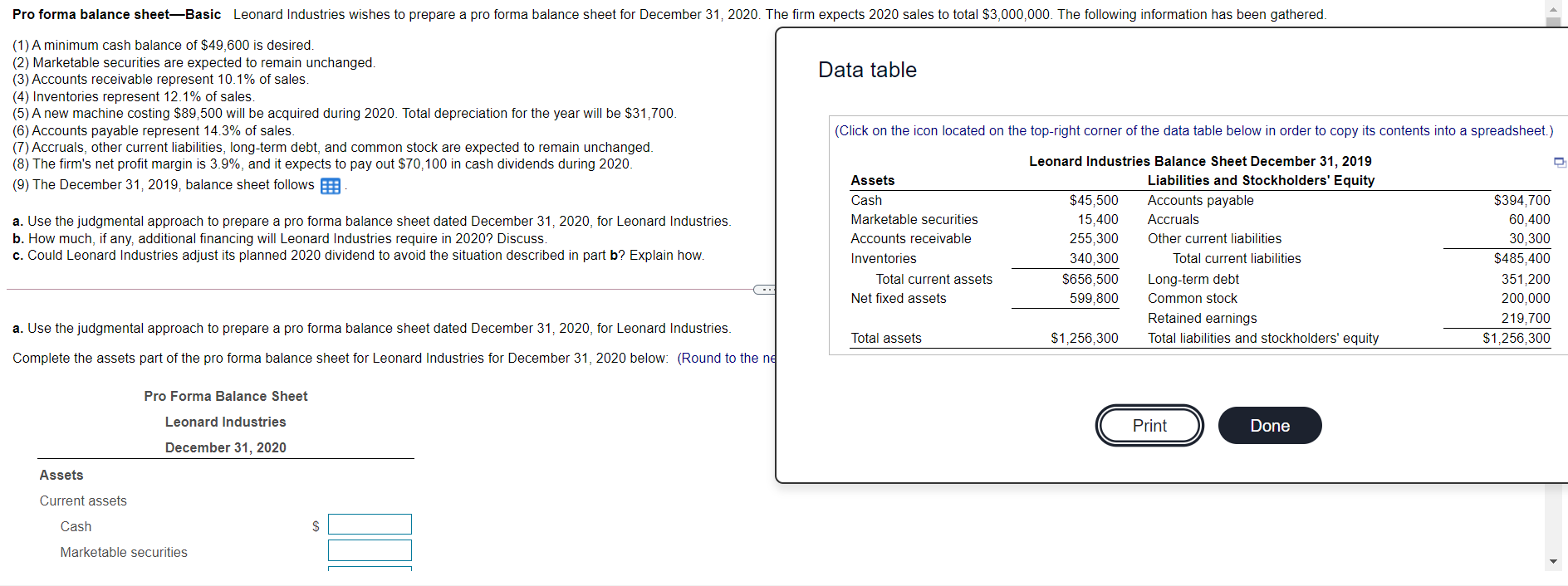1568x586 pixels.
Task: Select Retained earnings value 219,700
Action: tap(1526, 318)
